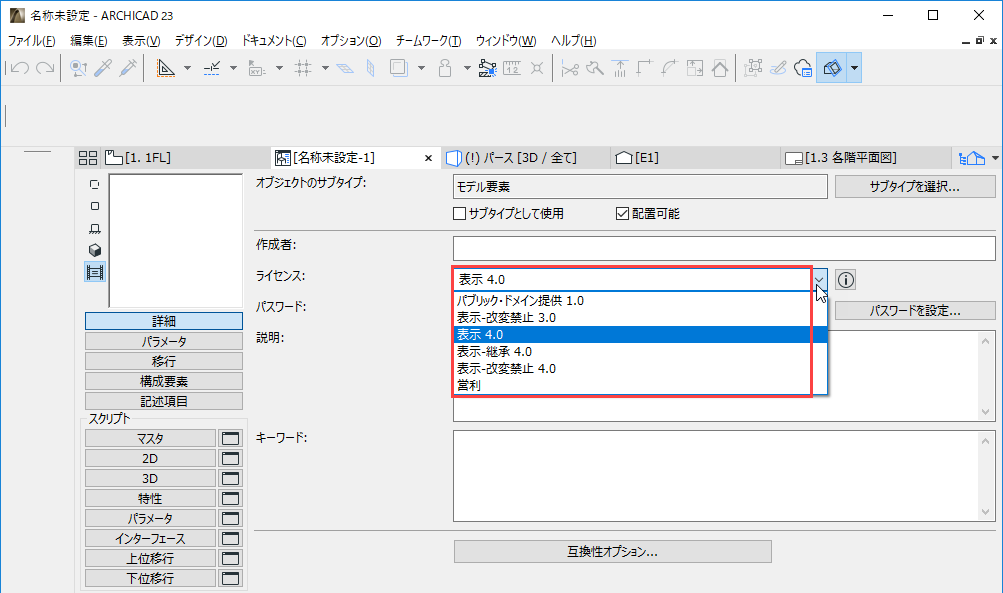Image resolution: width=1003 pixels, height=593 pixels.
Task: Click the Undo arrow icon
Action: (x=18, y=68)
